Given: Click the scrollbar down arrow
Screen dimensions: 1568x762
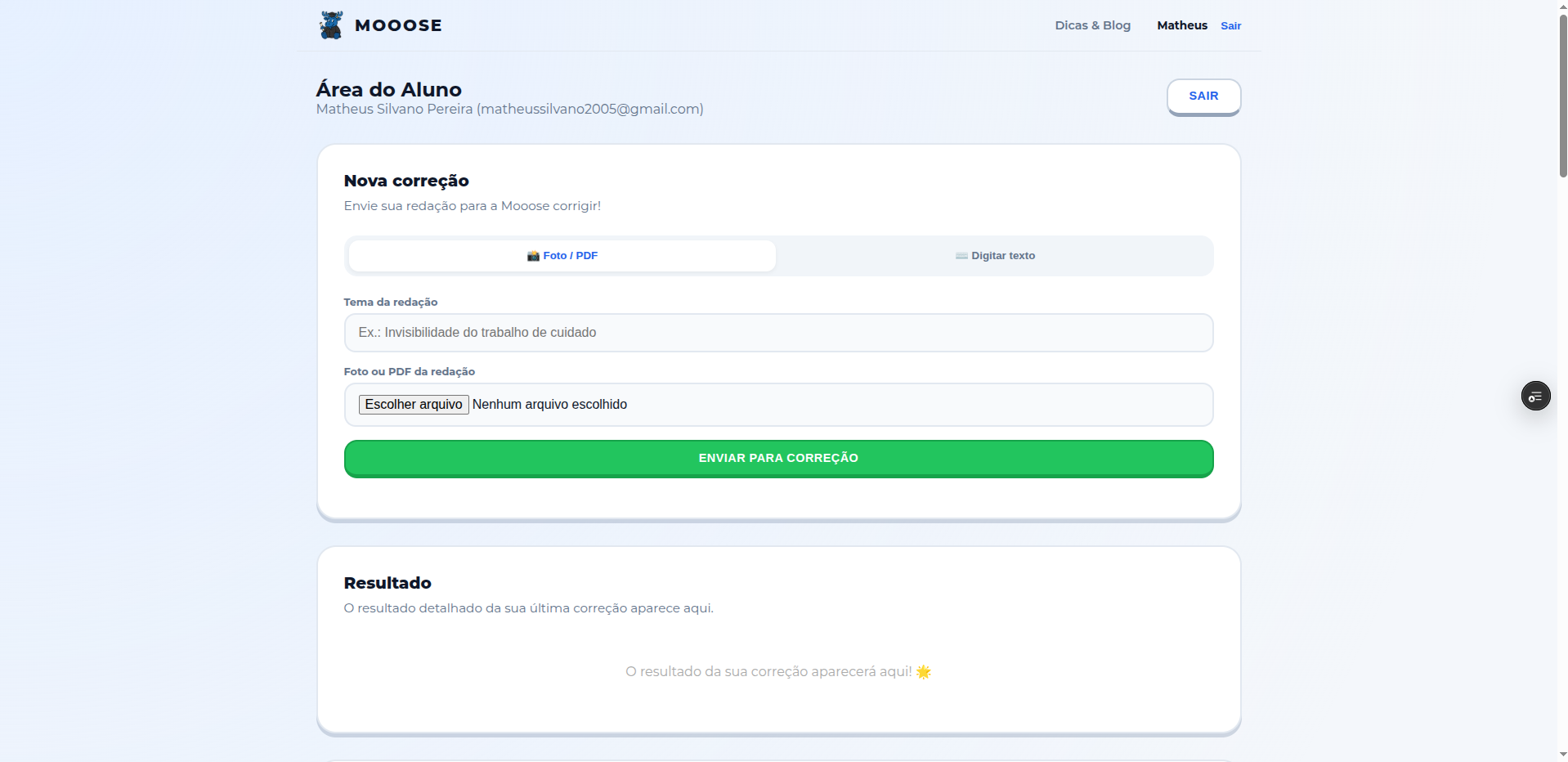Looking at the screenshot, I should coord(1562,755).
